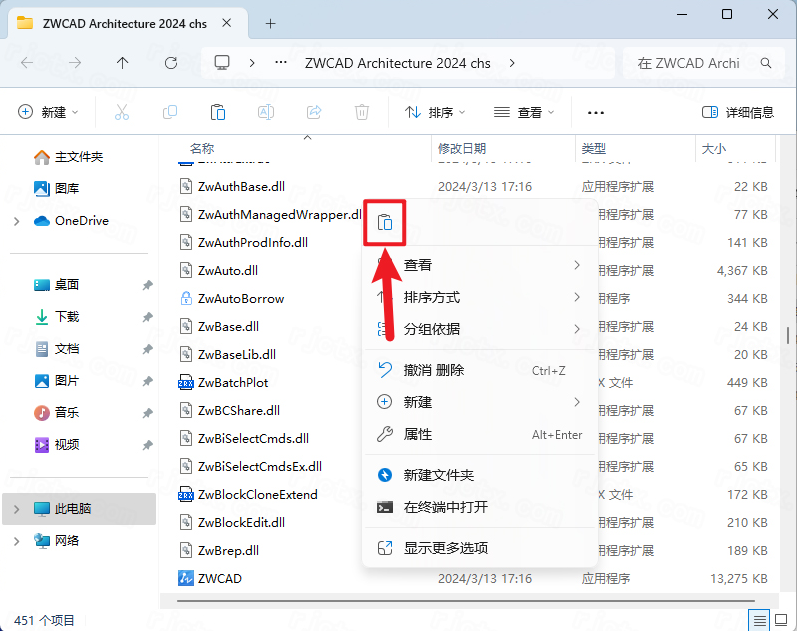Open the 下载 folder in sidebar
Screen dimensions: 797x631
pos(67,317)
